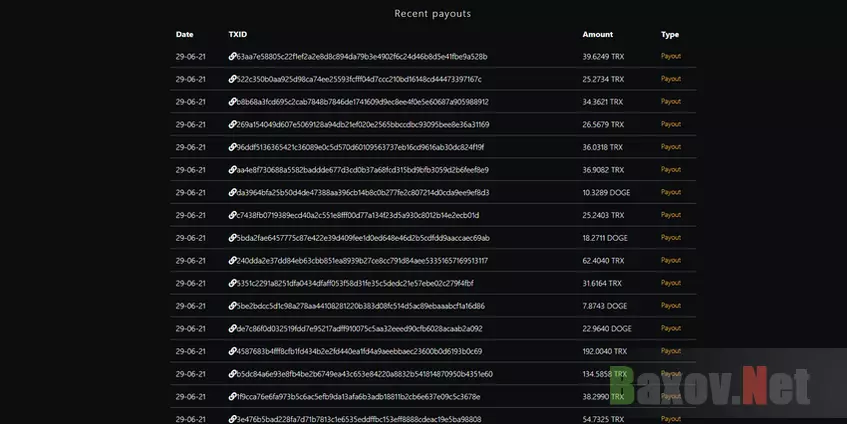The height and width of the screenshot is (424, 847).
Task: Click the TXID column header
Action: 238,34
